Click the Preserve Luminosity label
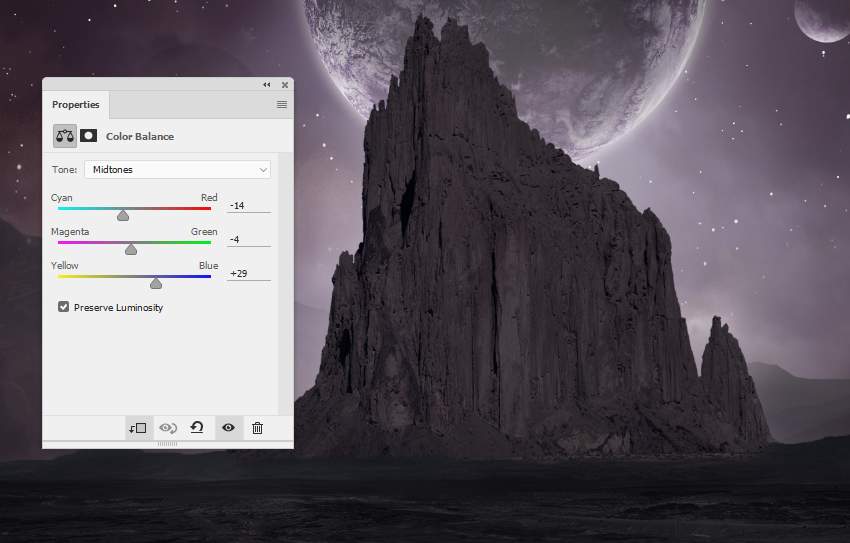The image size is (850, 543). click(119, 308)
